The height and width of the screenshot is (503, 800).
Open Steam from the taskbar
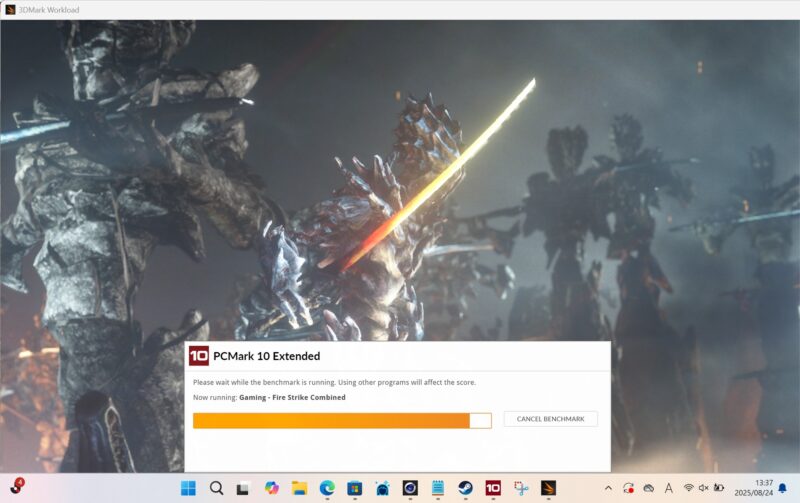(x=465, y=488)
